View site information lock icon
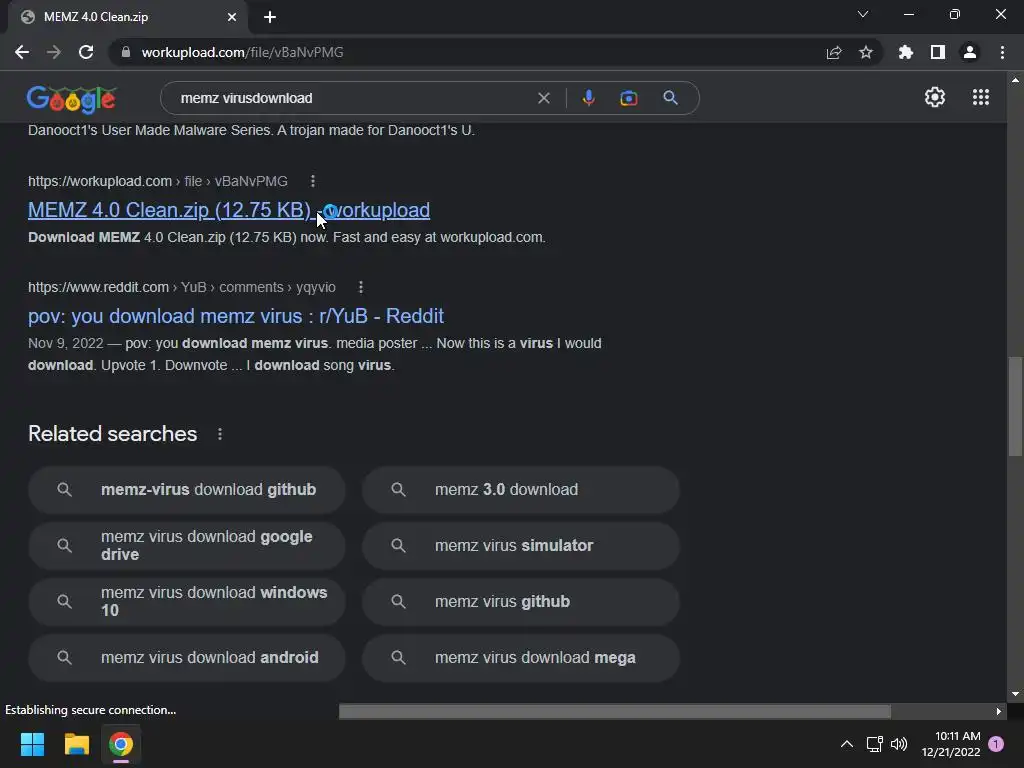This screenshot has width=1024, height=768. coord(126,52)
